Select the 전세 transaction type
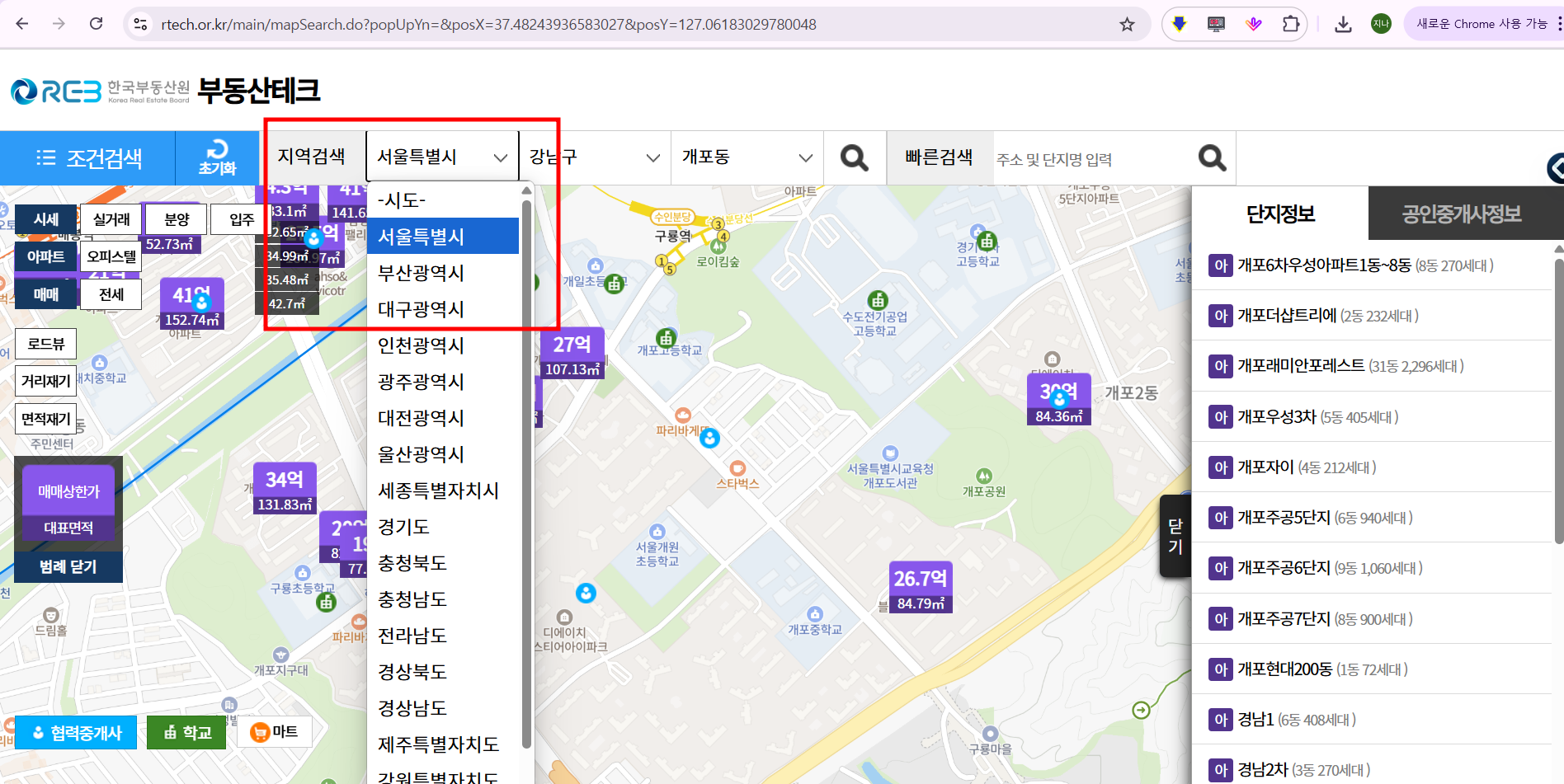Viewport: 1564px width, 784px height. [x=111, y=294]
